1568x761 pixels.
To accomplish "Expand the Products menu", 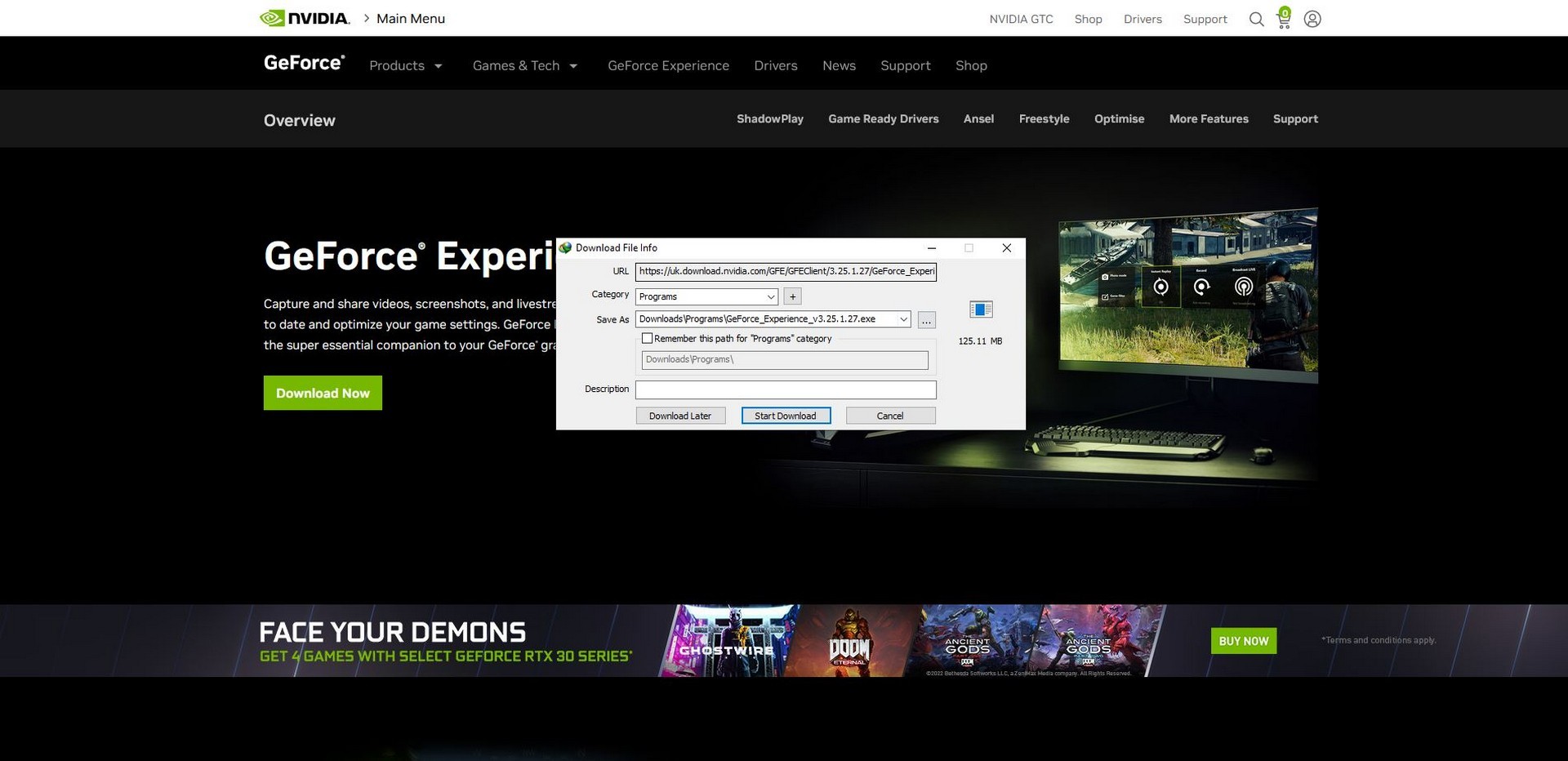I will click(x=405, y=65).
